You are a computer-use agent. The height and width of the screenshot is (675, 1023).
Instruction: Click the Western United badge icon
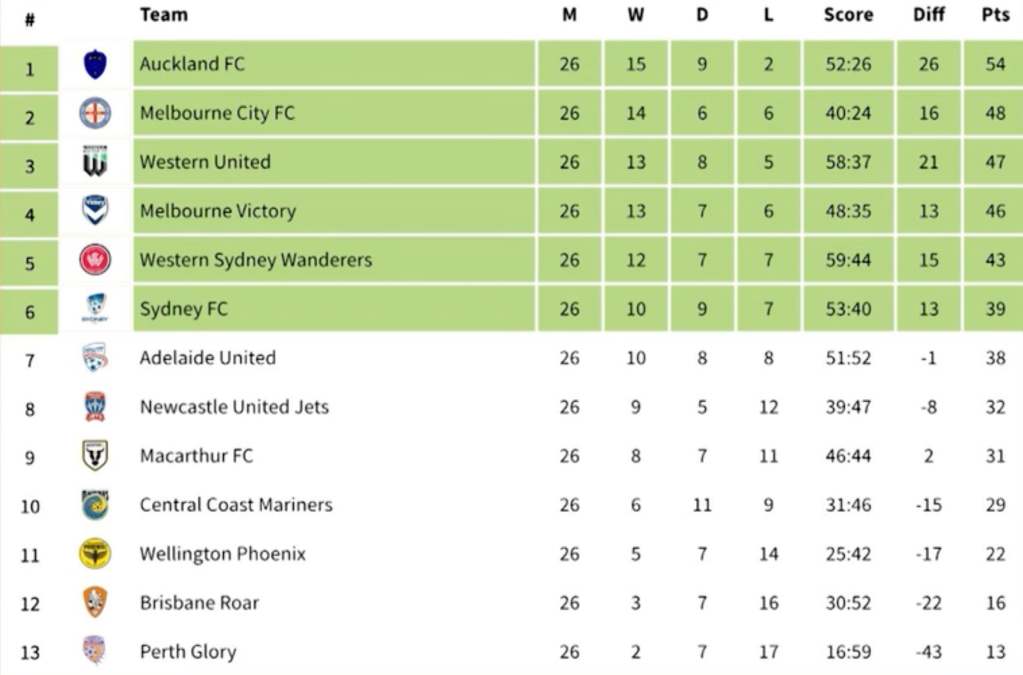[x=95, y=162]
